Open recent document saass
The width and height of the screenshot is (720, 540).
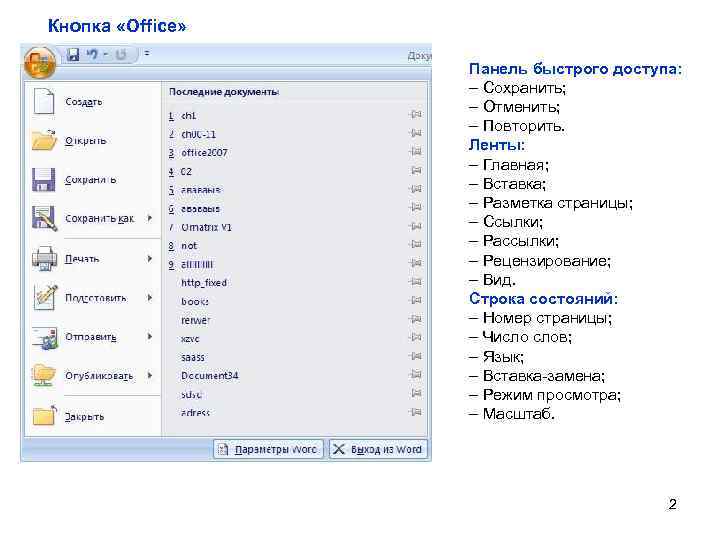[x=295, y=357]
